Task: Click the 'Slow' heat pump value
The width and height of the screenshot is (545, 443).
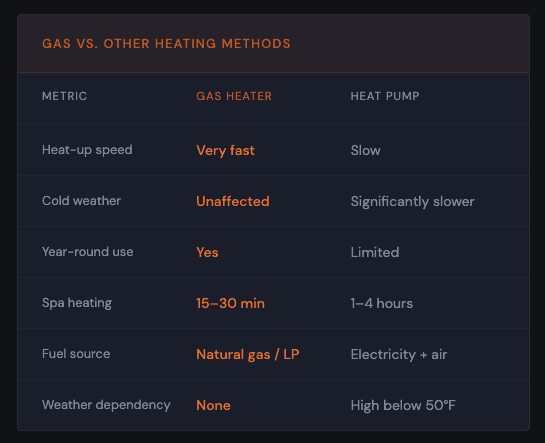Action: [365, 150]
